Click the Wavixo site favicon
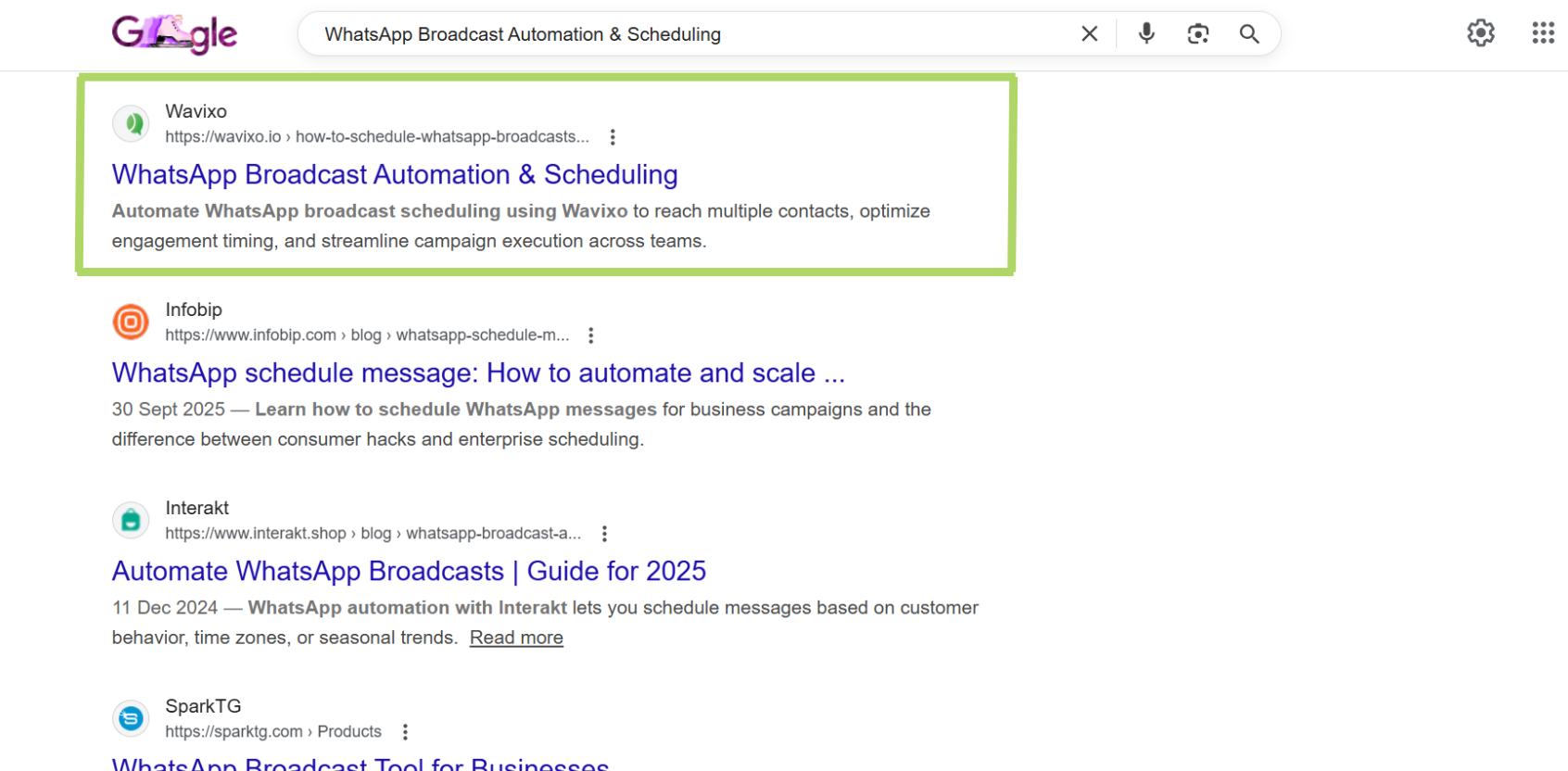The height and width of the screenshot is (771, 1568). pyautogui.click(x=131, y=123)
